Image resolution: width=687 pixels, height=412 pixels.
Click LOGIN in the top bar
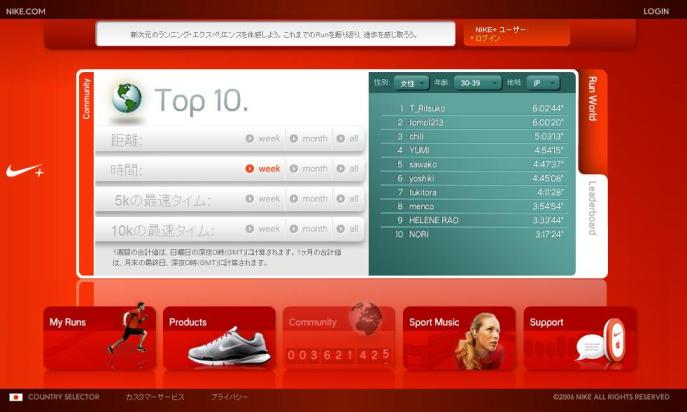click(656, 11)
